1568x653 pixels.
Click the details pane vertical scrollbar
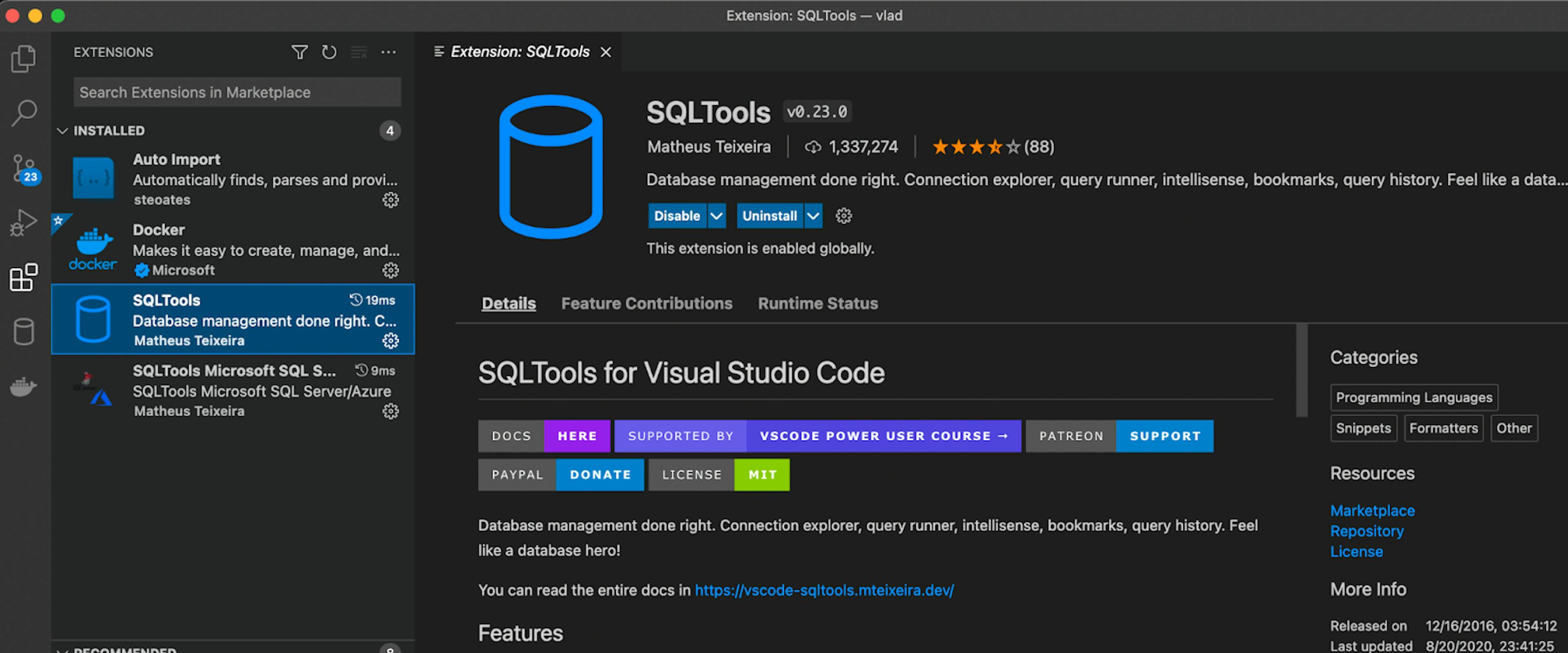(x=1301, y=370)
